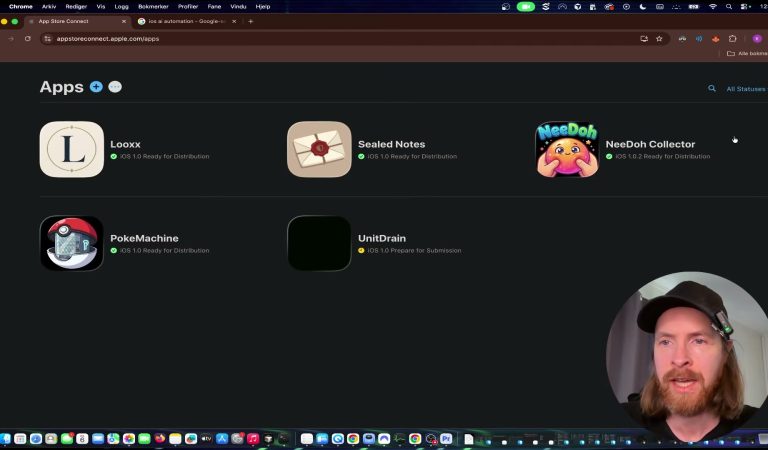Open the purple Chrome profile avatar

tap(757, 39)
